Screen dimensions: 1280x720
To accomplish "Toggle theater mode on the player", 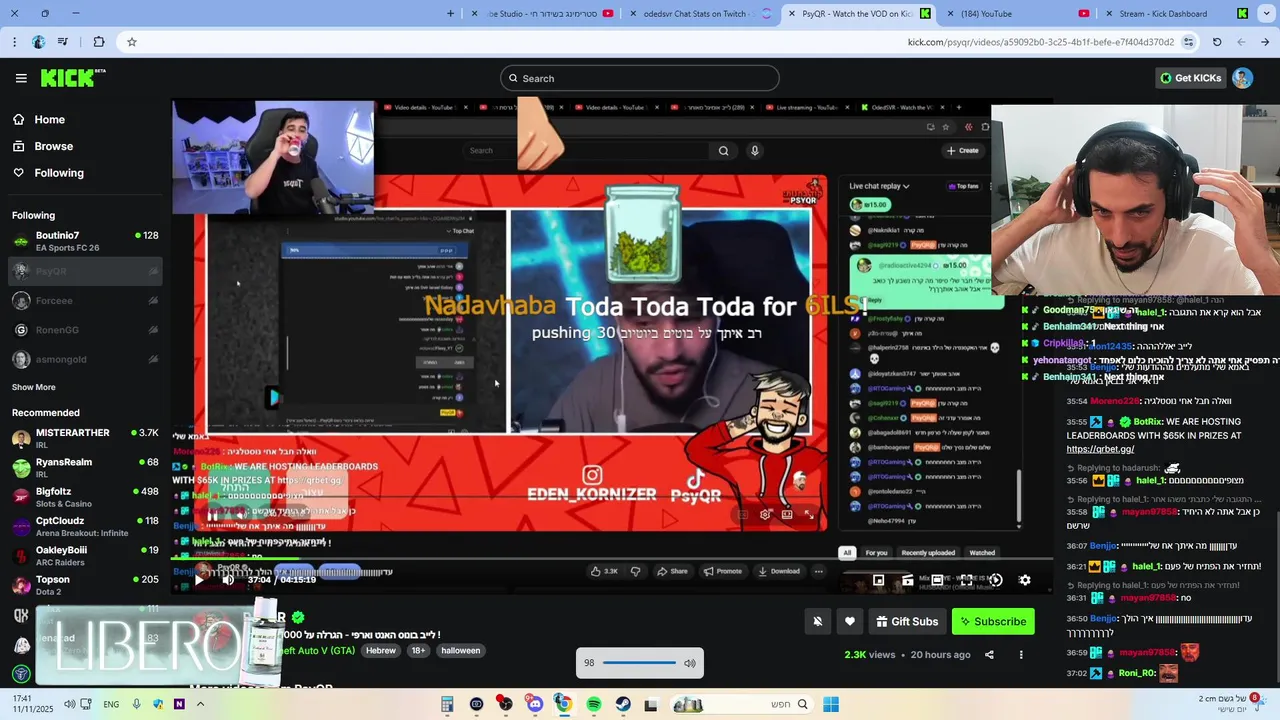I will (x=937, y=579).
